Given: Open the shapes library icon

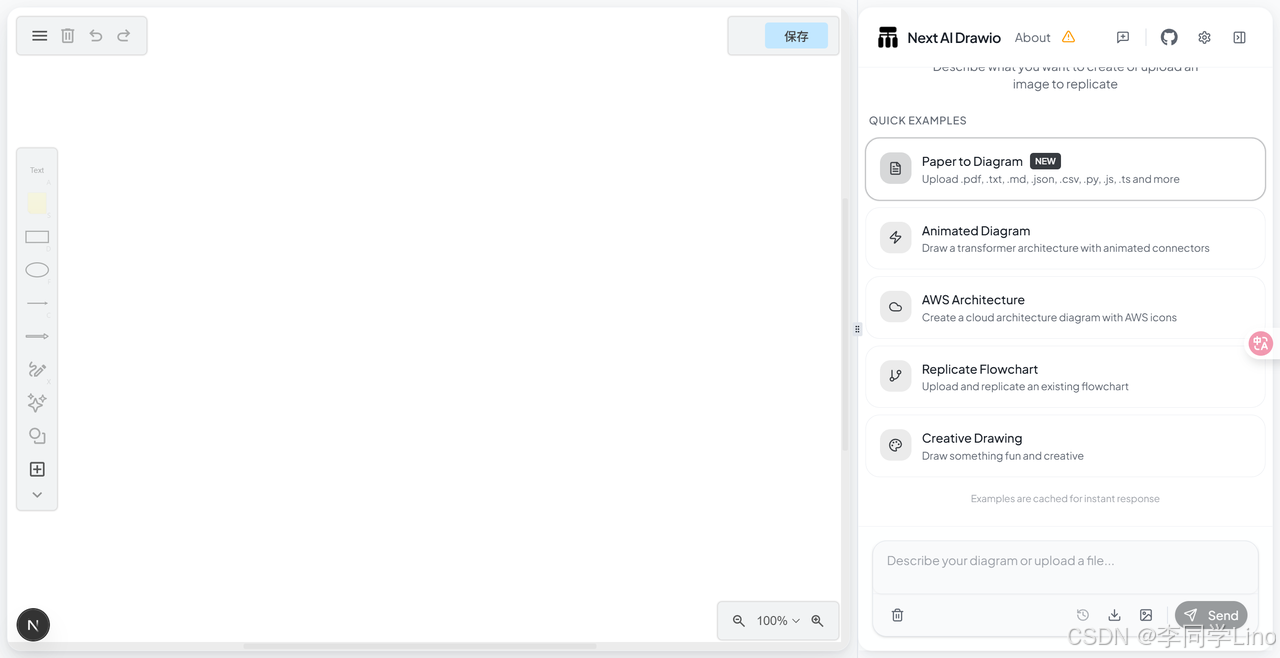Looking at the screenshot, I should click(37, 436).
